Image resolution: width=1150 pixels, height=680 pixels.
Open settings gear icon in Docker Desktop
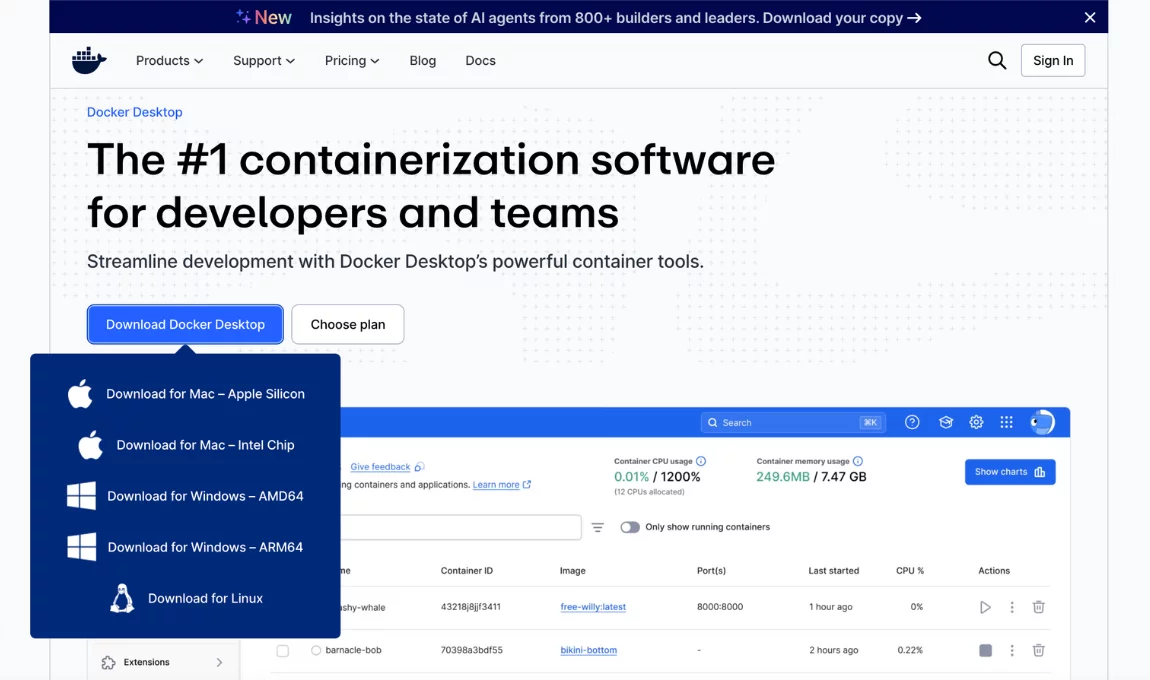tap(976, 423)
